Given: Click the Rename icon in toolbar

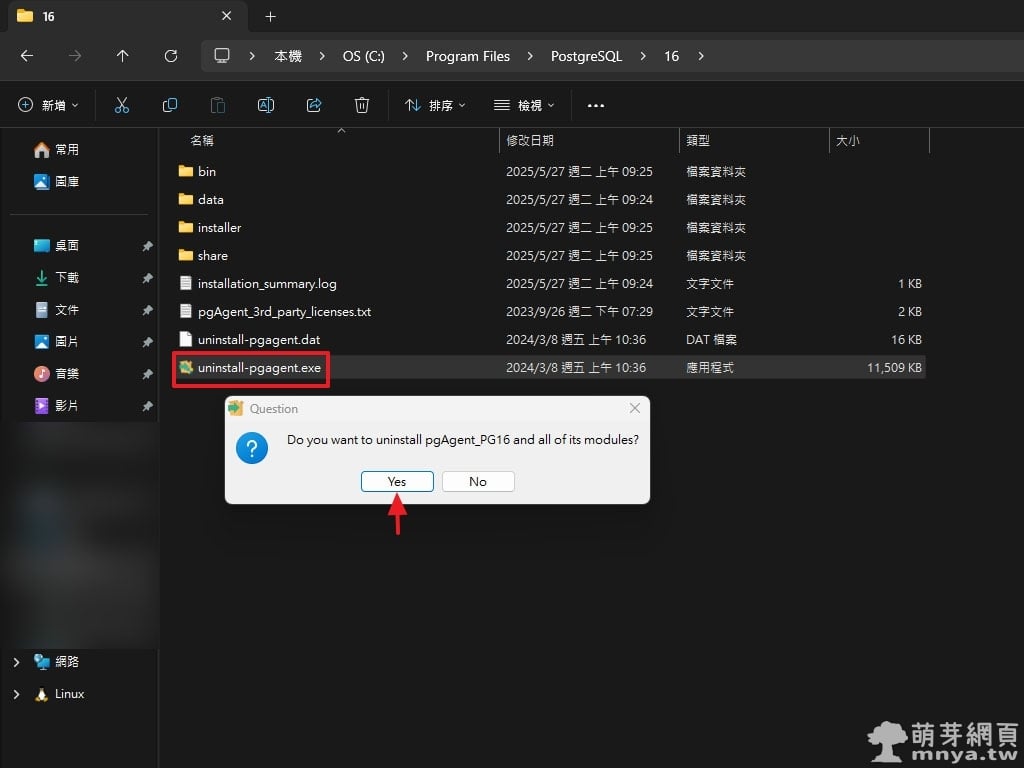Looking at the screenshot, I should (x=266, y=105).
